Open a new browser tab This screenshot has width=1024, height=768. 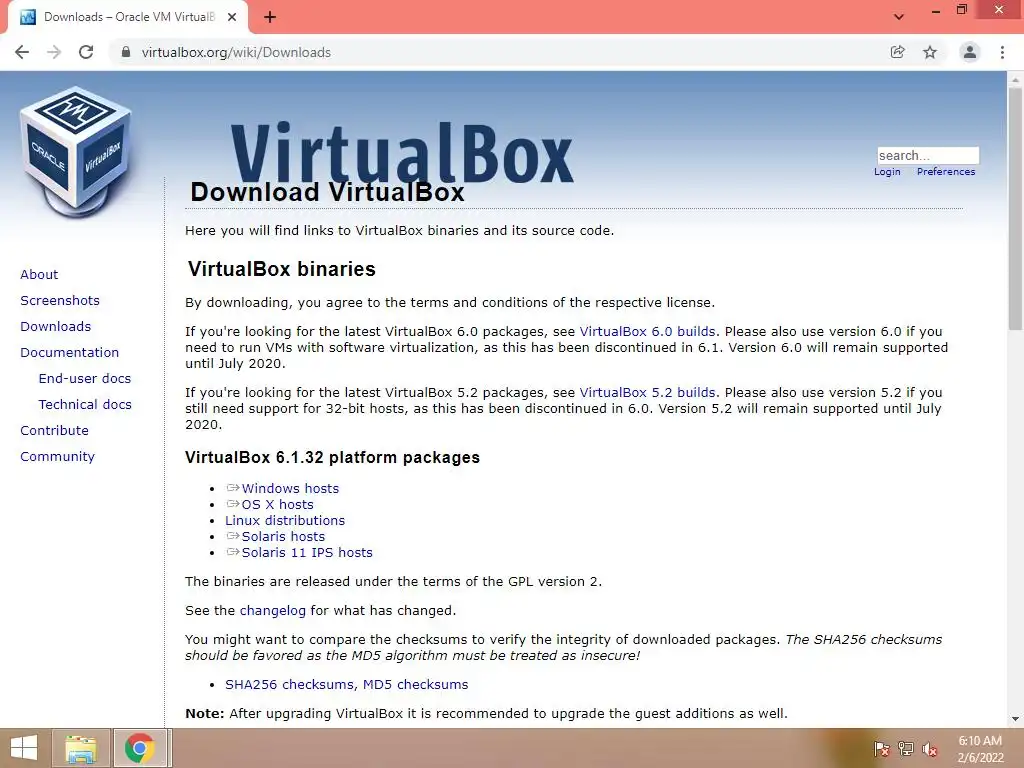[x=270, y=17]
